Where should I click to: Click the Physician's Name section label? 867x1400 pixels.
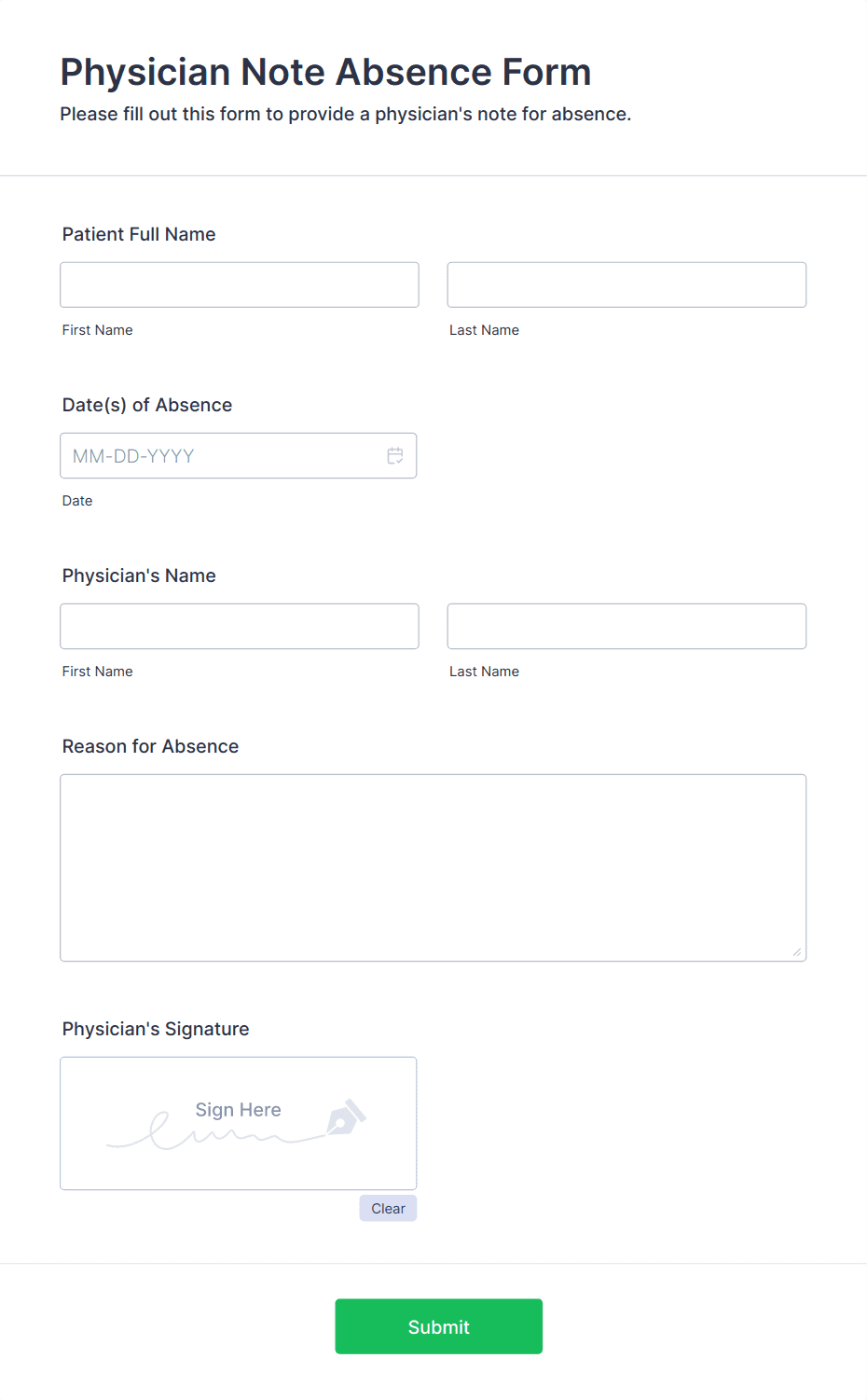(x=138, y=575)
